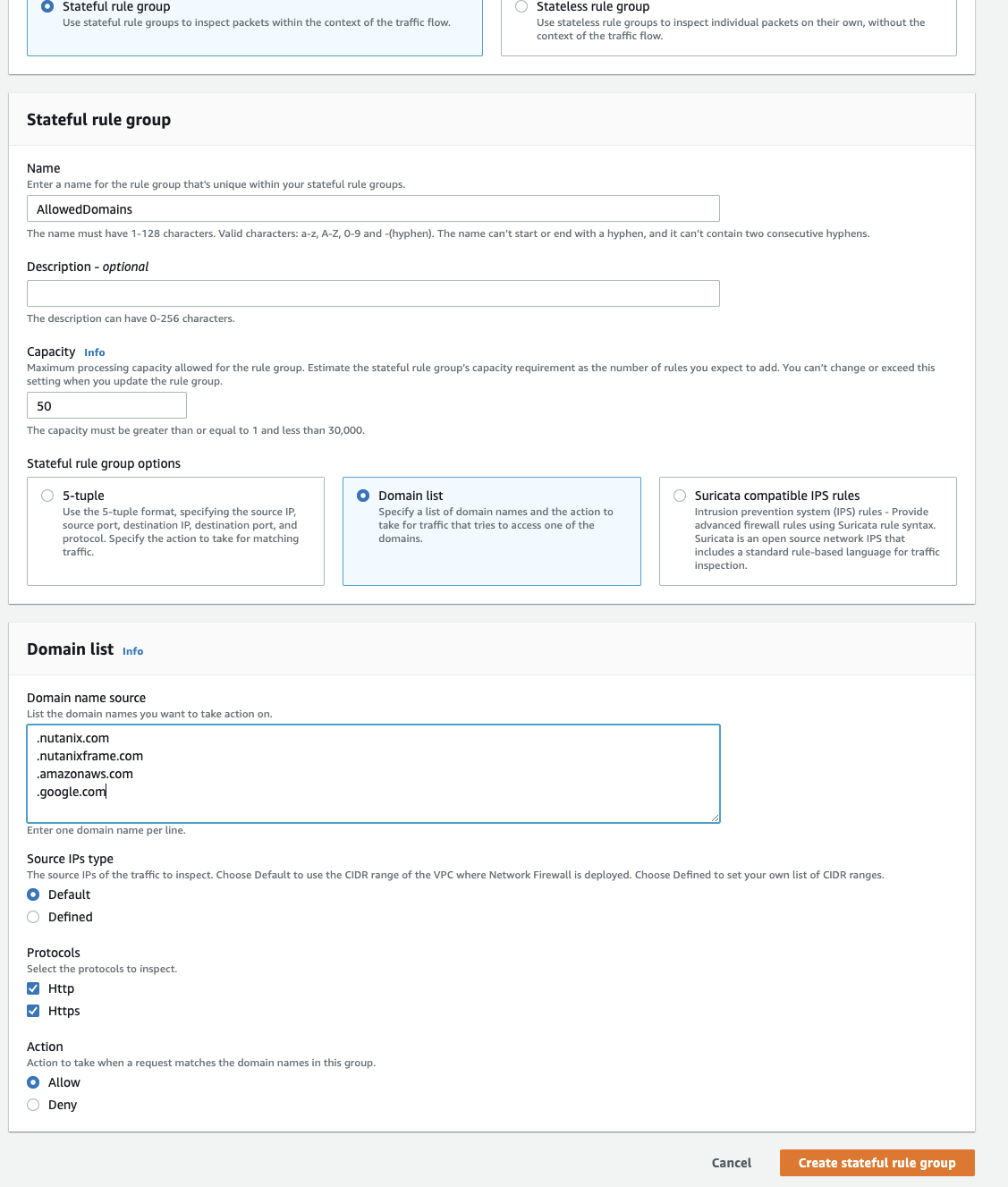Choose the 5-tuple rule group option
The image size is (1008, 1187).
coord(47,496)
